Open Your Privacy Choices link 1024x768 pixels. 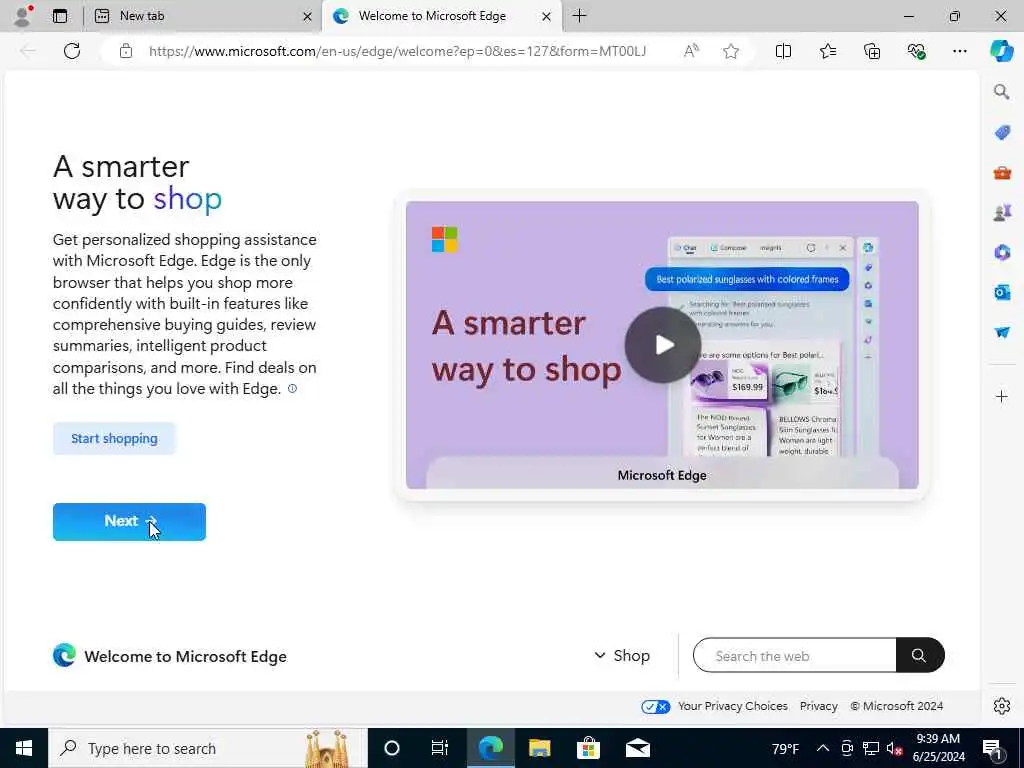[x=732, y=706]
